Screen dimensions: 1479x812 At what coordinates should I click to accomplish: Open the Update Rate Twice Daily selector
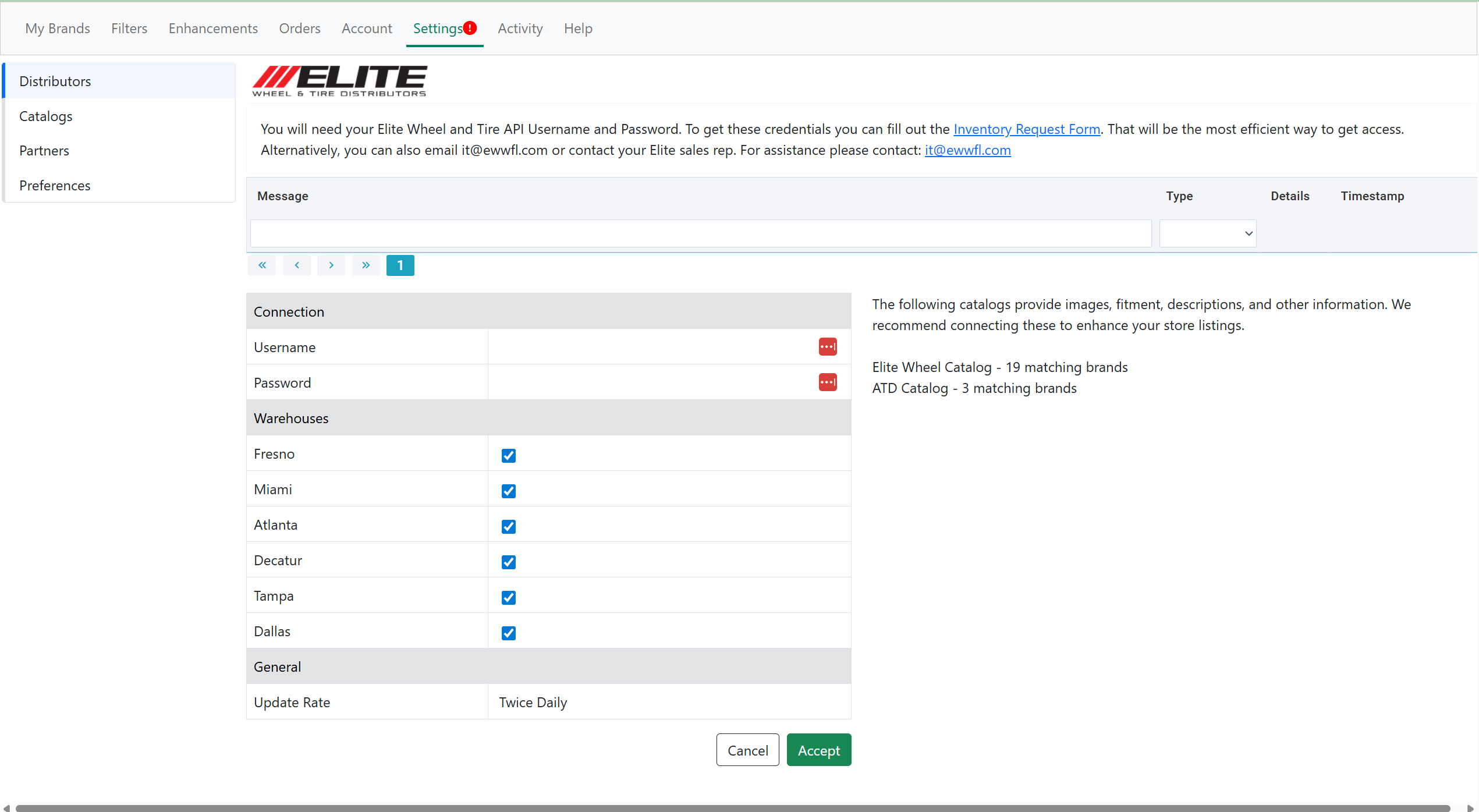pos(533,703)
